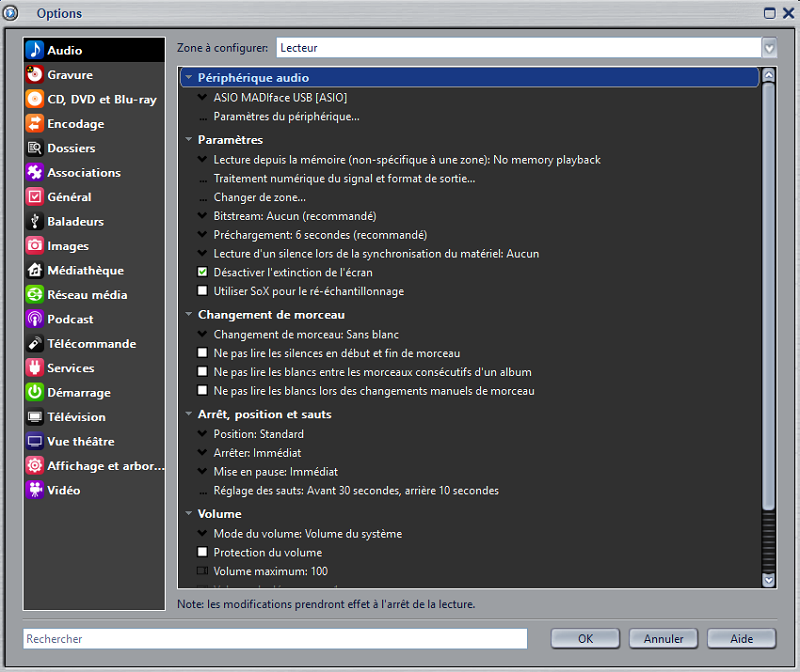Enable Utiliser SoX pour le ré-échantillonnage
Screen dimensions: 800x672
pyautogui.click(x=203, y=291)
